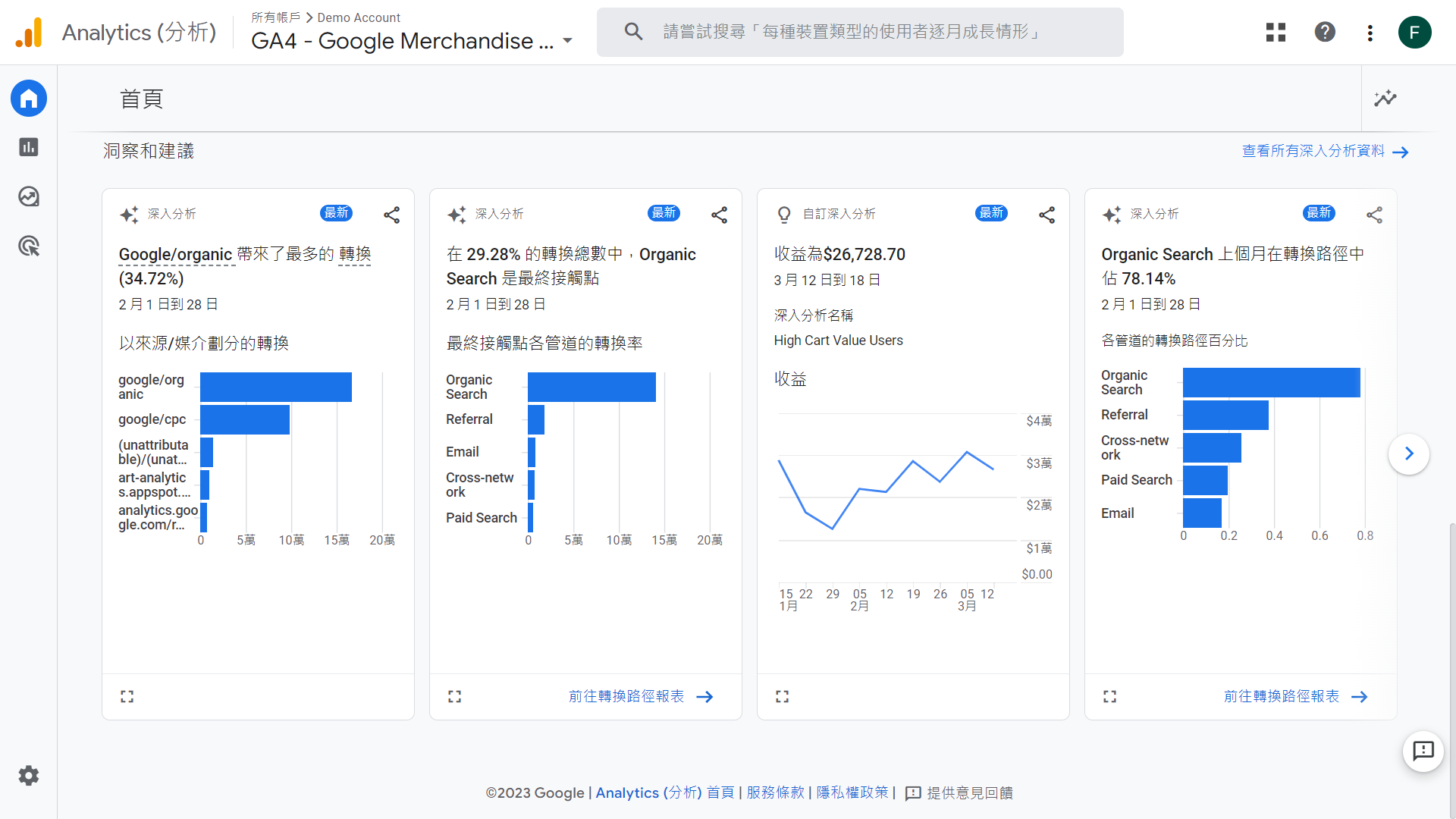The width and height of the screenshot is (1456, 819).
Task: Click the google/cpc bar in the chart
Action: click(x=245, y=419)
